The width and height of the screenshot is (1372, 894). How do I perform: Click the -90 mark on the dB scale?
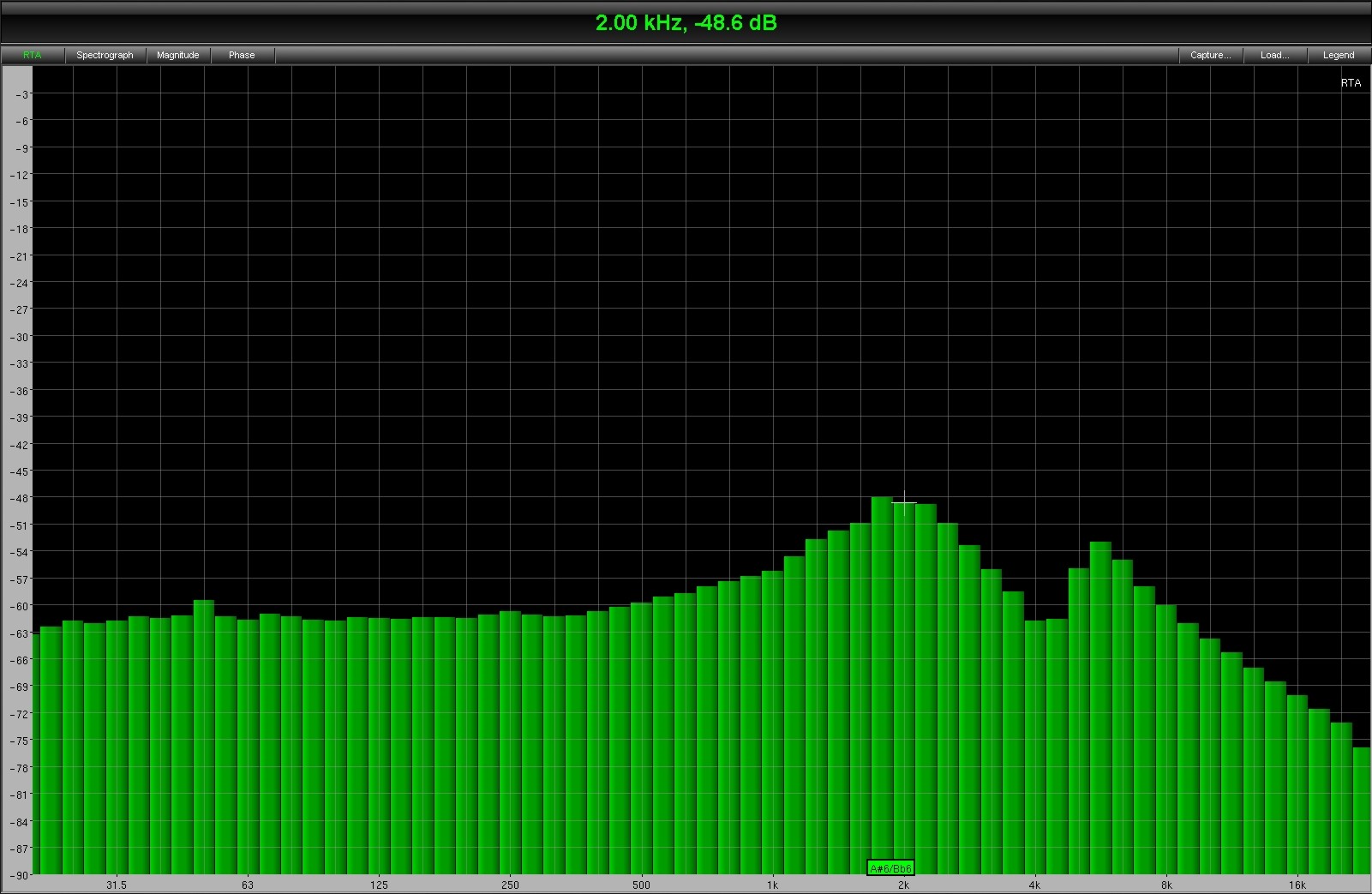18,875
